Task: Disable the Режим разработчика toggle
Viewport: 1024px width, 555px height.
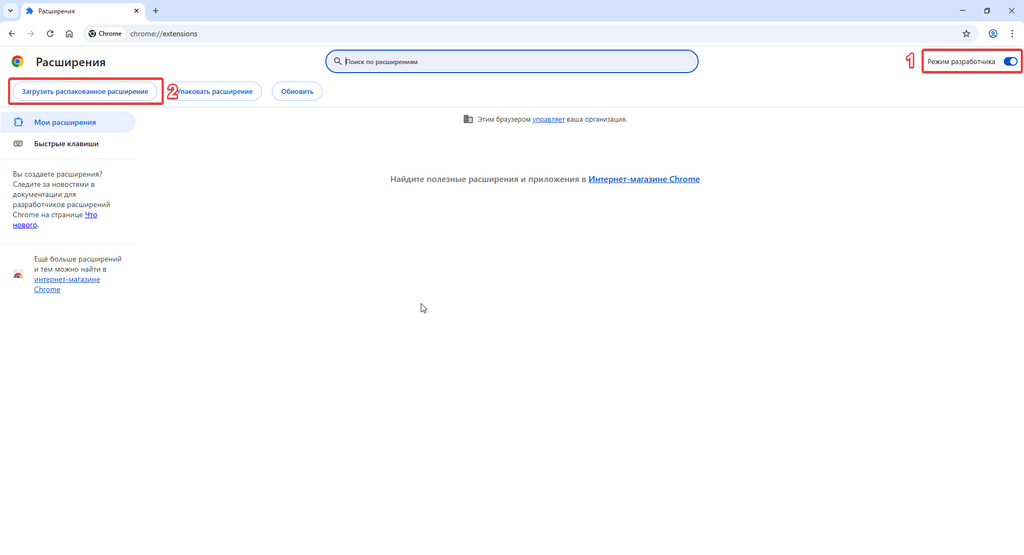Action: 1010,62
